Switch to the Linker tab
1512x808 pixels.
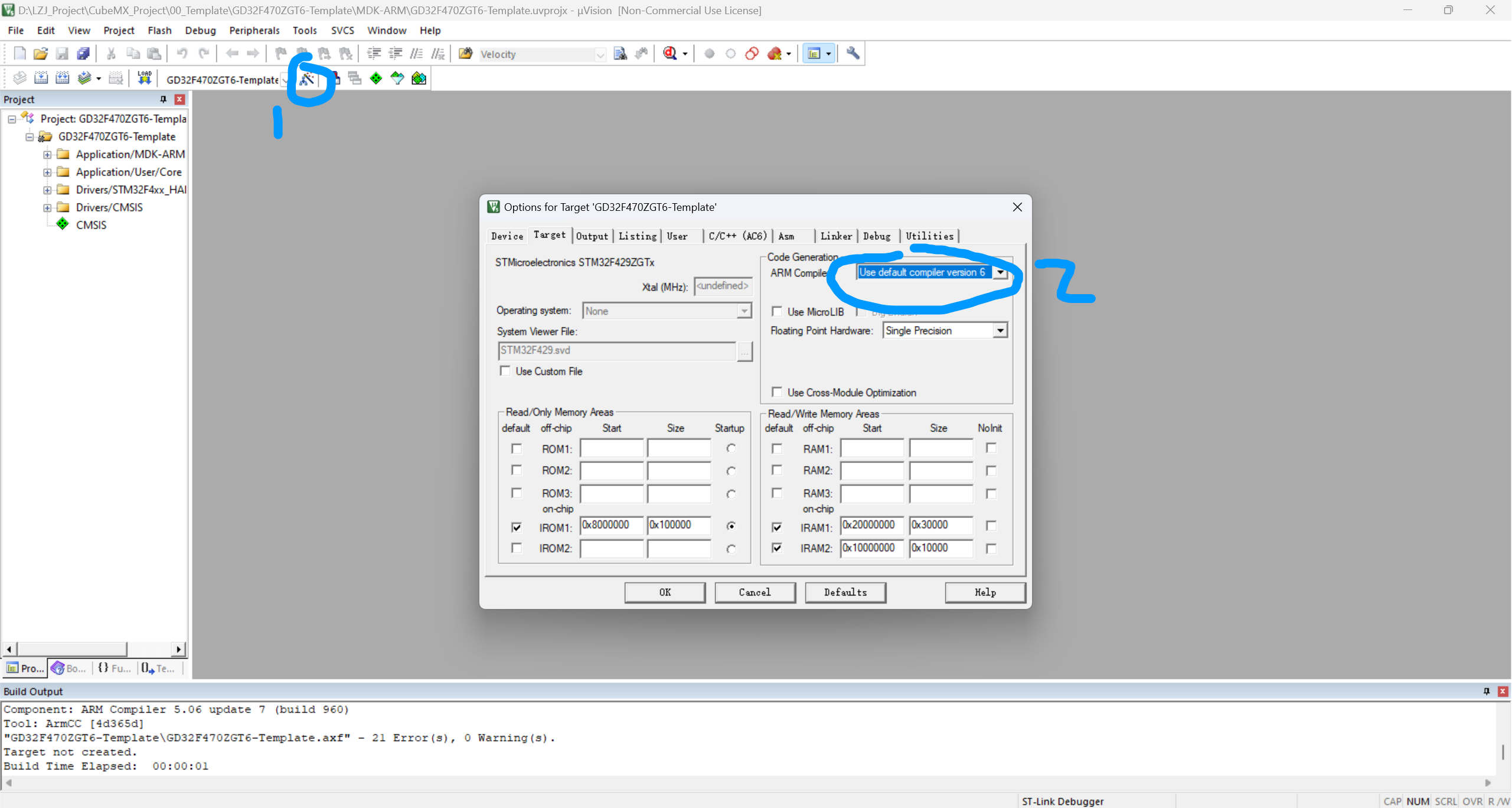(836, 236)
